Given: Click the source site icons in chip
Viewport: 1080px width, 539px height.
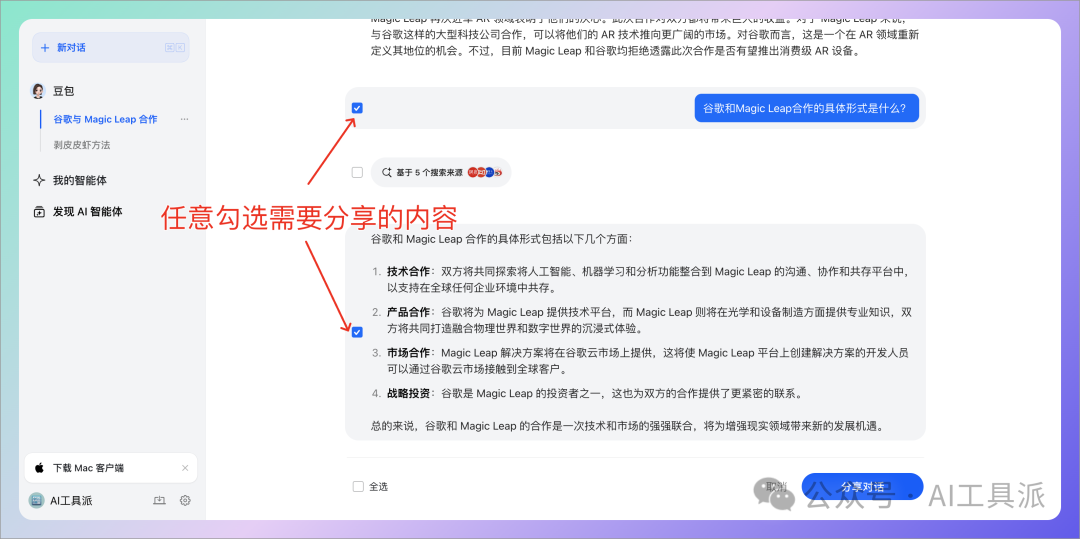Looking at the screenshot, I should [485, 173].
